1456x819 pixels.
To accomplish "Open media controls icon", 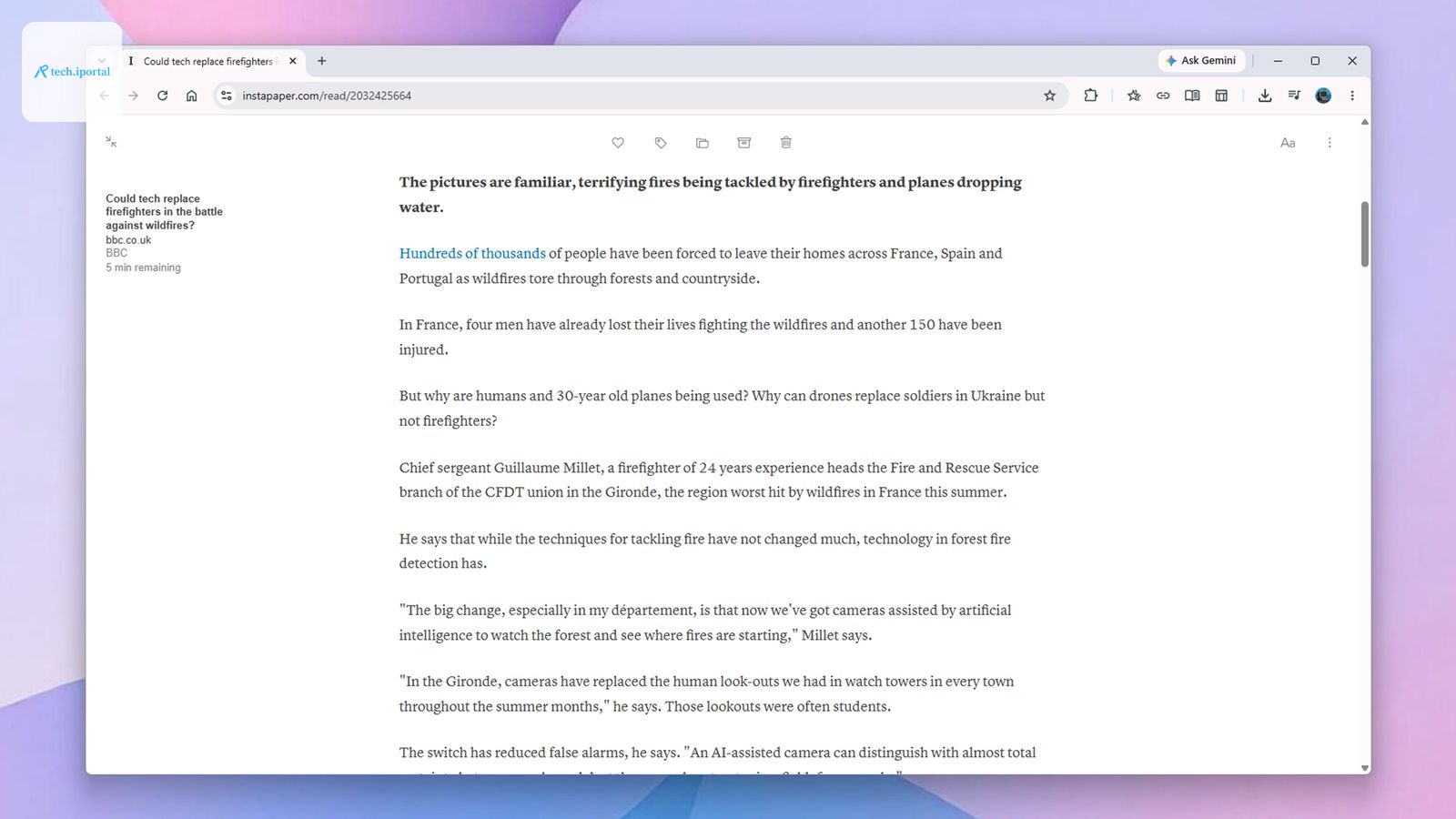I will pos(1294,96).
